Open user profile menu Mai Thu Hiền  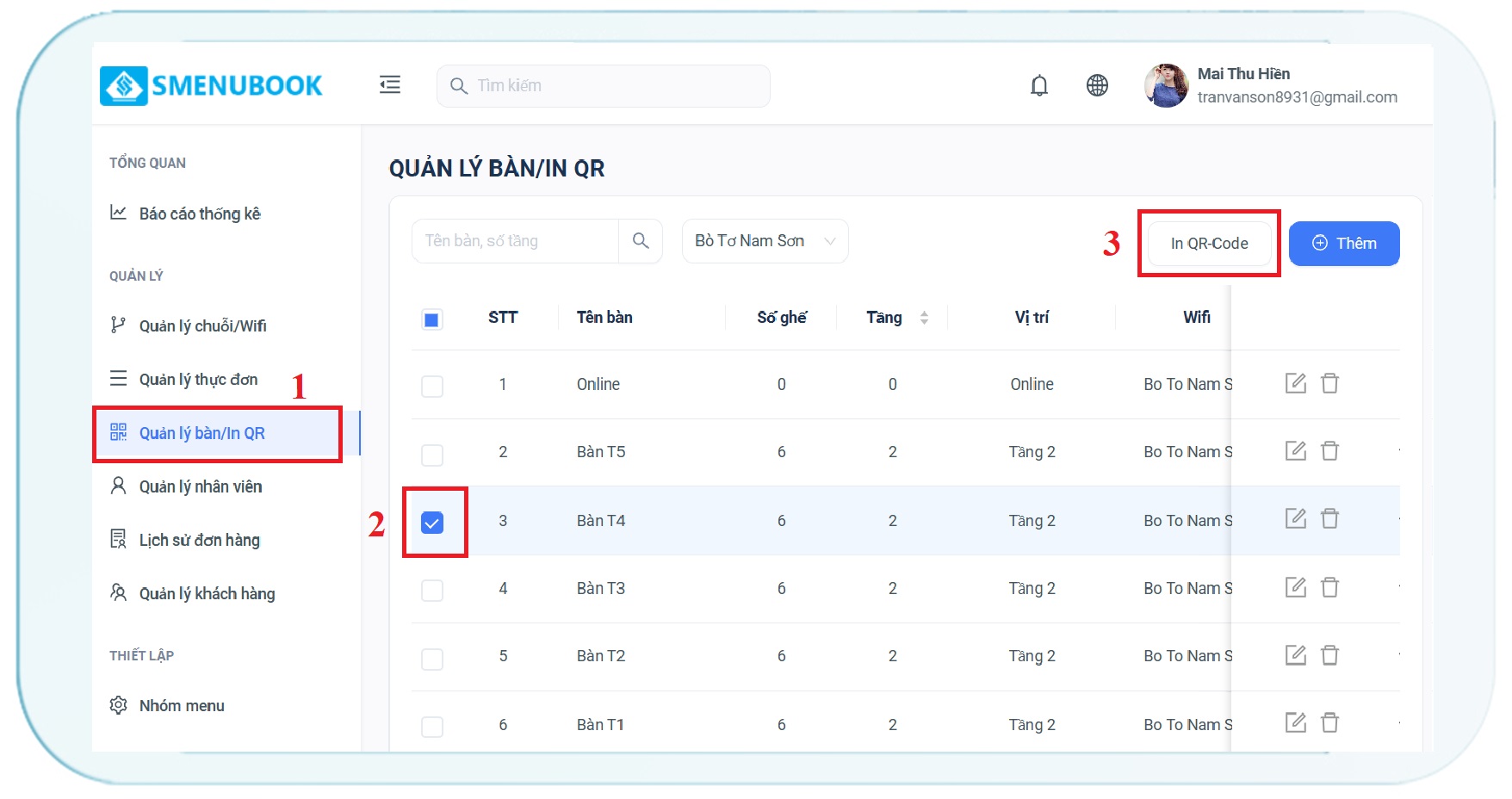point(1270,85)
